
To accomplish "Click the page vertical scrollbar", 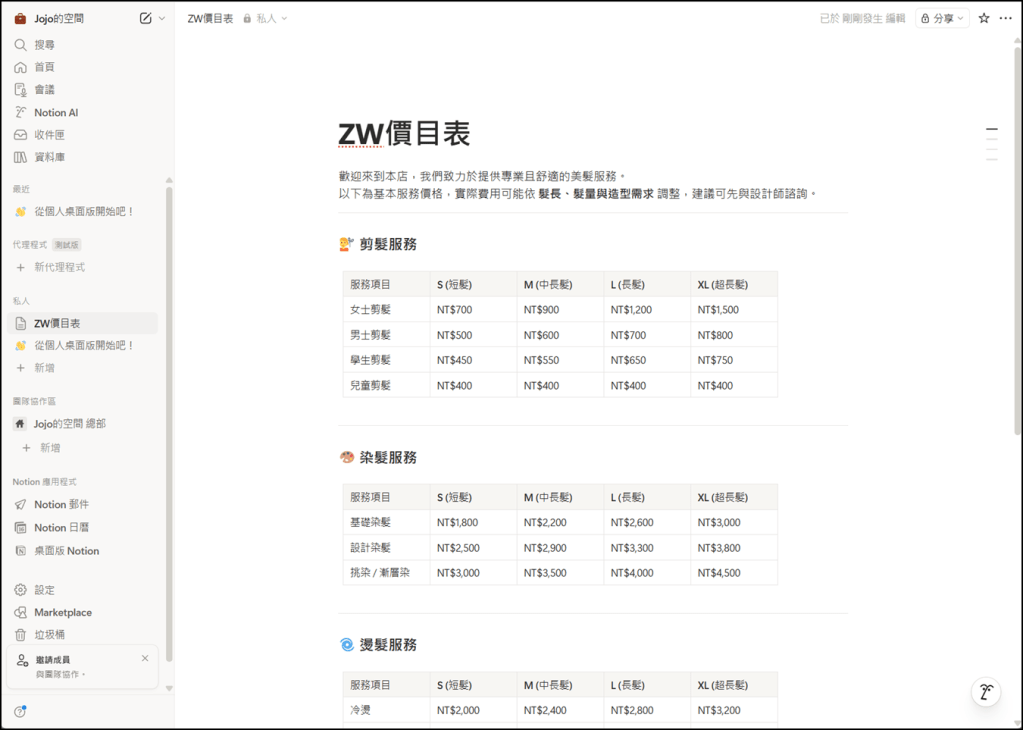I will (1017, 240).
